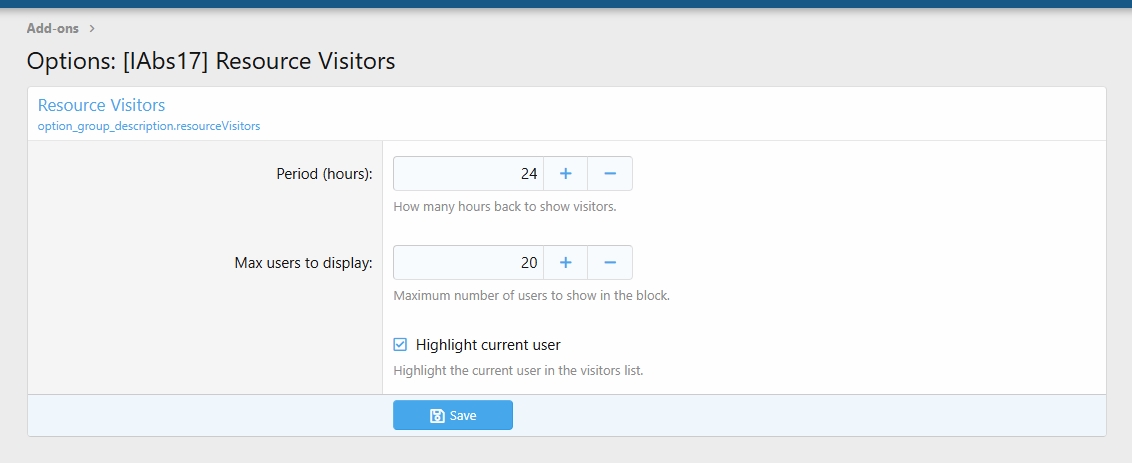Focus the Max users input field

(x=469, y=262)
